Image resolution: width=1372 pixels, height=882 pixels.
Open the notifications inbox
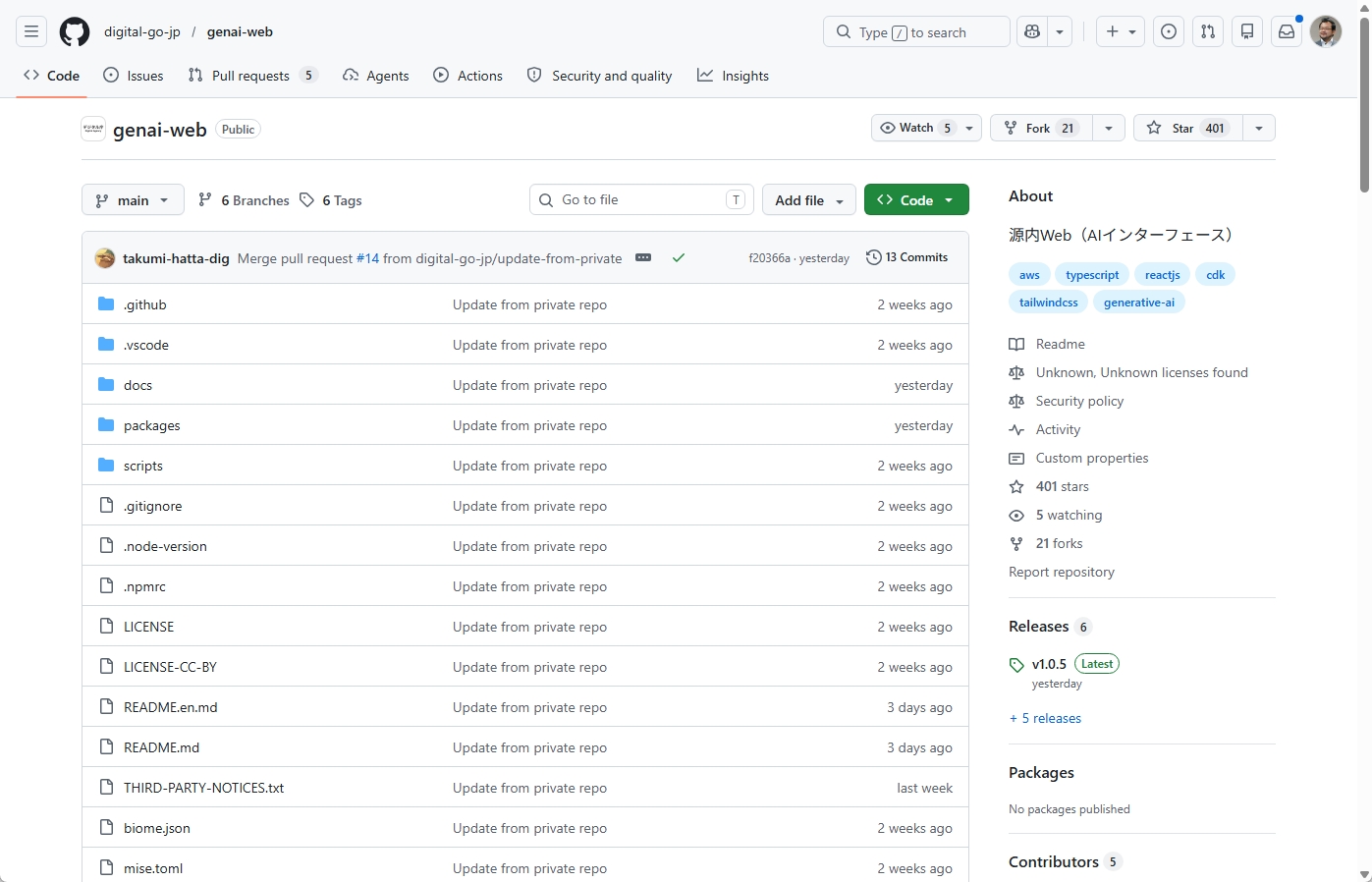pyautogui.click(x=1287, y=31)
